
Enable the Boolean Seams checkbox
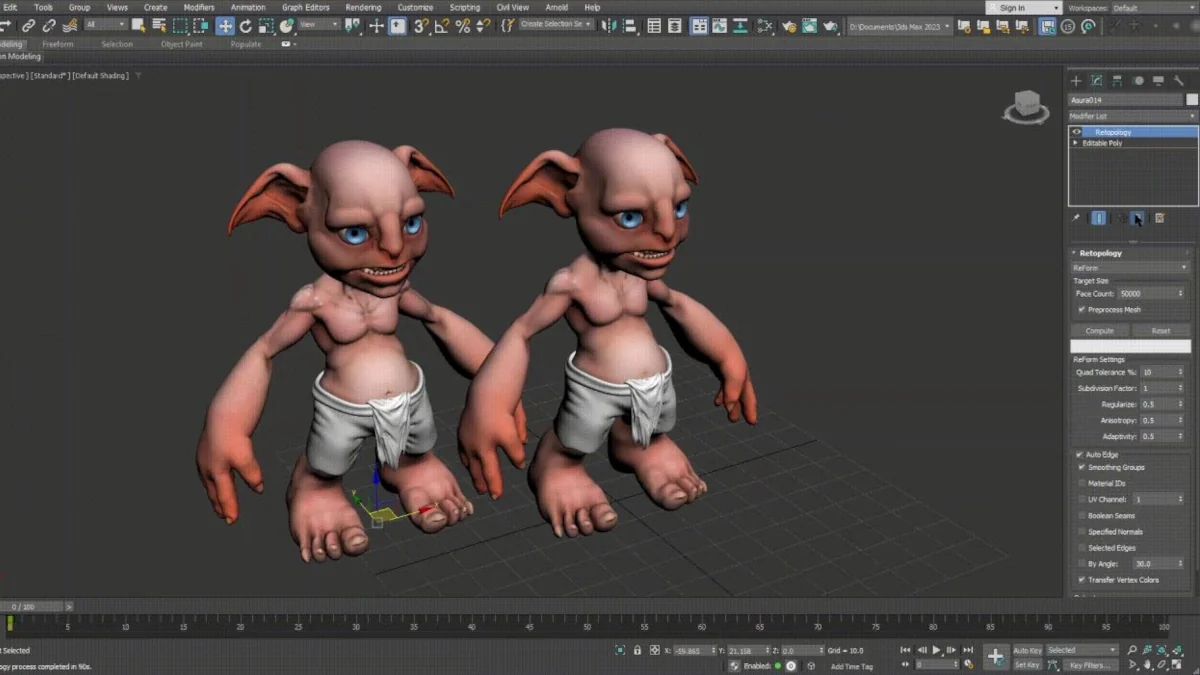coord(1081,515)
